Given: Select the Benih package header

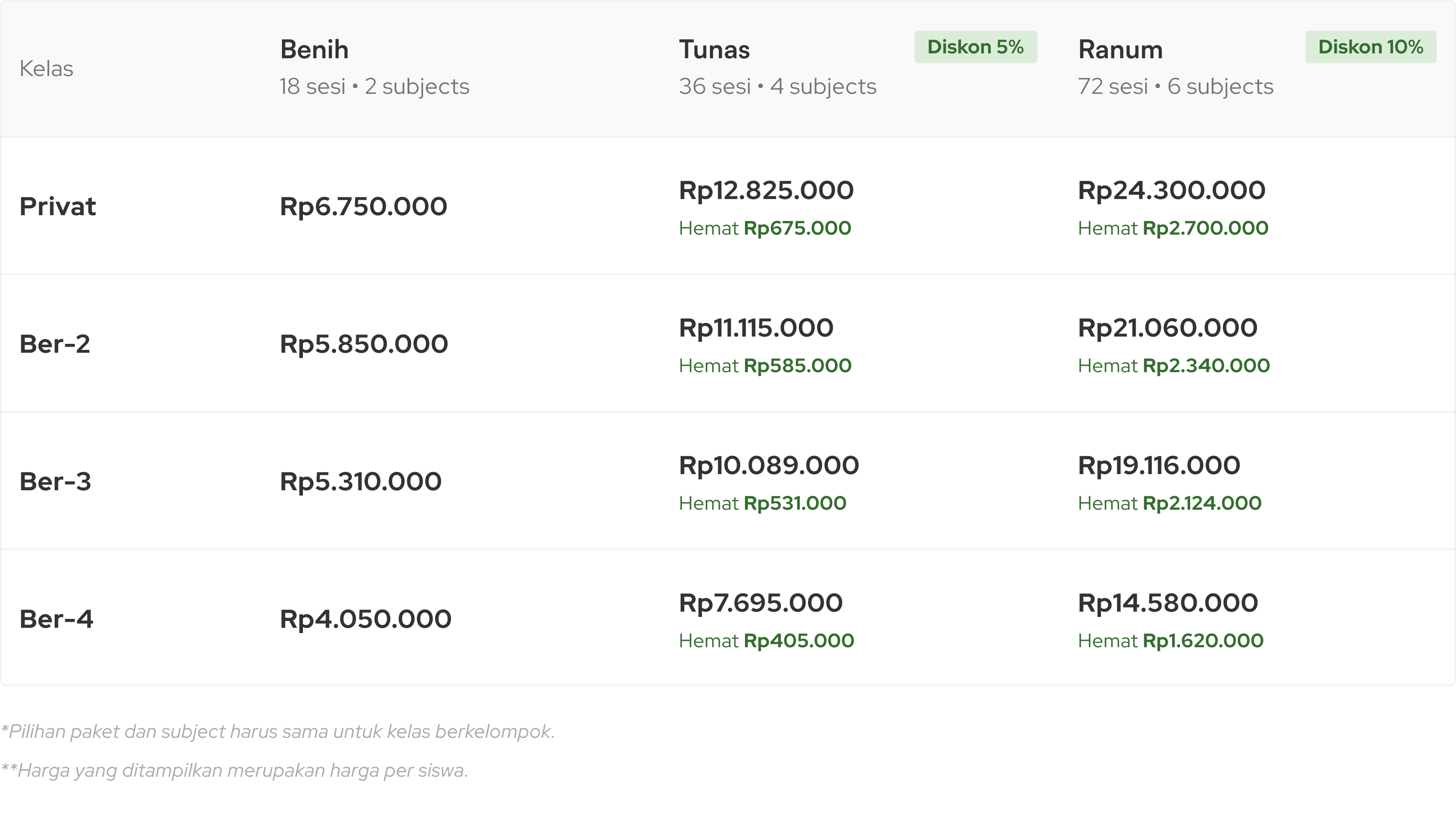Looking at the screenshot, I should coord(314,50).
